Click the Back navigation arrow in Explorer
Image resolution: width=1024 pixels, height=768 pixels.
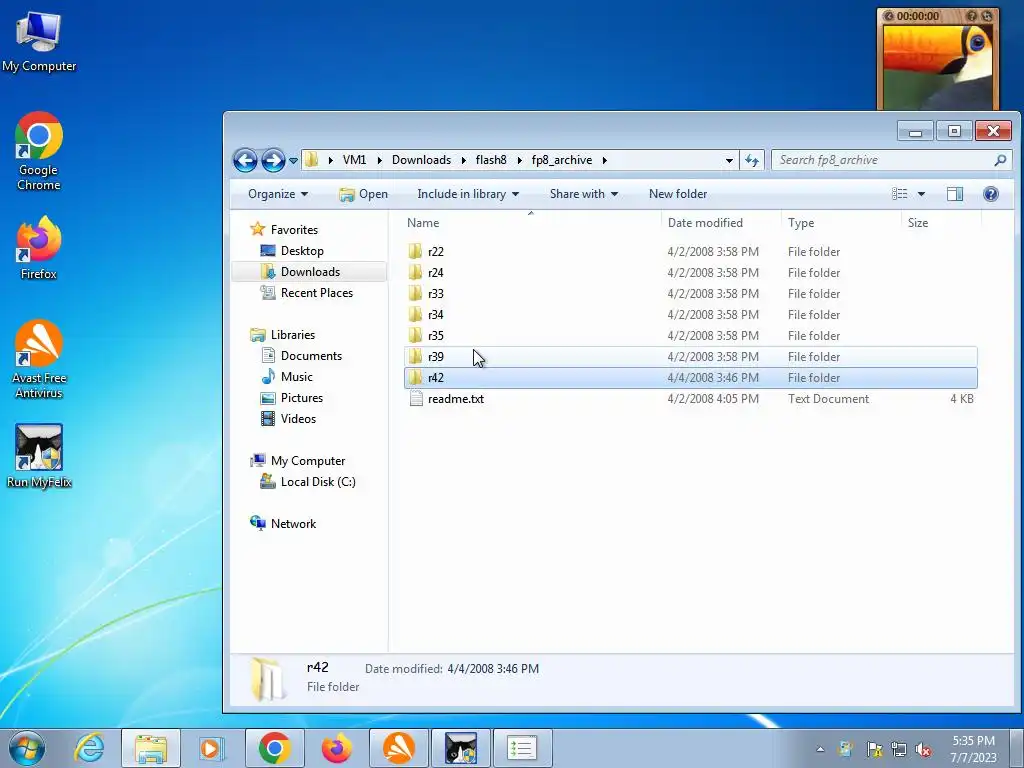[245, 160]
